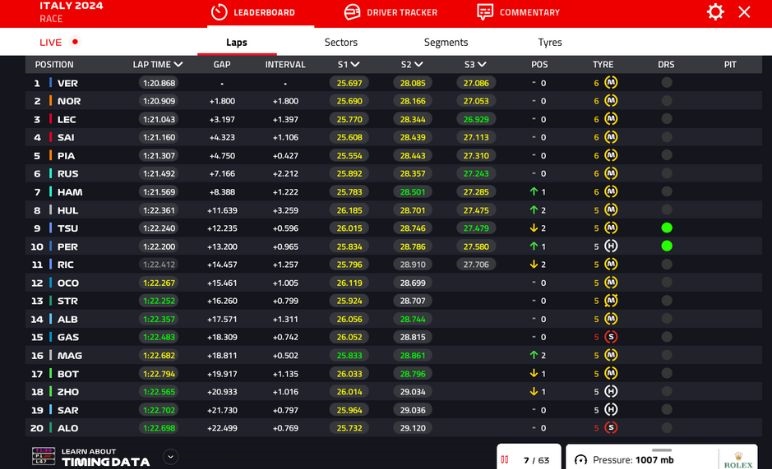Open the settings gear icon
The image size is (772, 469).
point(715,12)
